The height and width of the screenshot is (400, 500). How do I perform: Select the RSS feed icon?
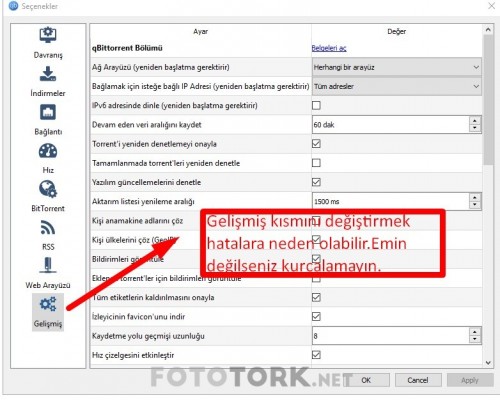click(x=48, y=228)
